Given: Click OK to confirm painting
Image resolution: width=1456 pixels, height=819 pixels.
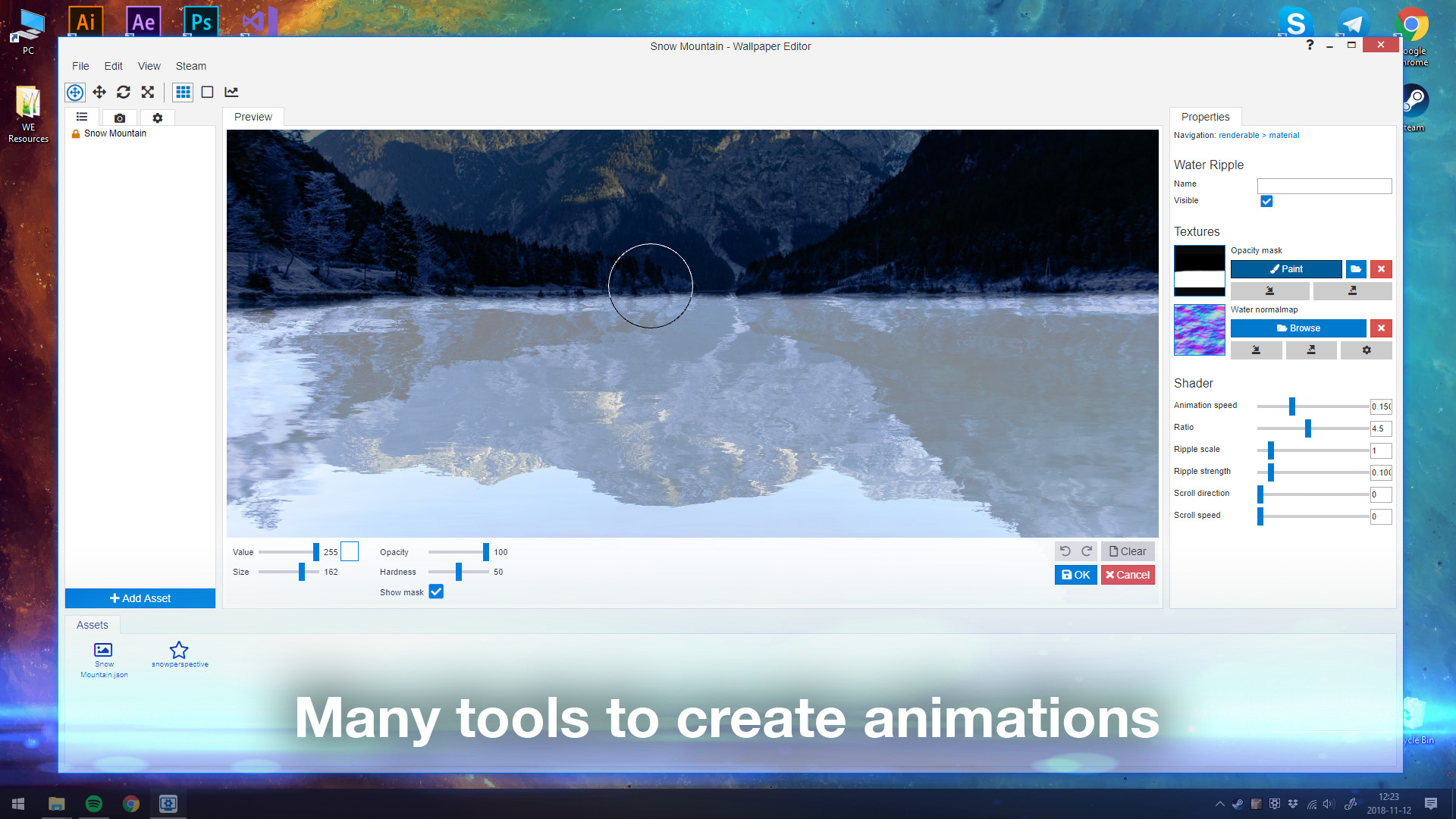Looking at the screenshot, I should (x=1075, y=574).
